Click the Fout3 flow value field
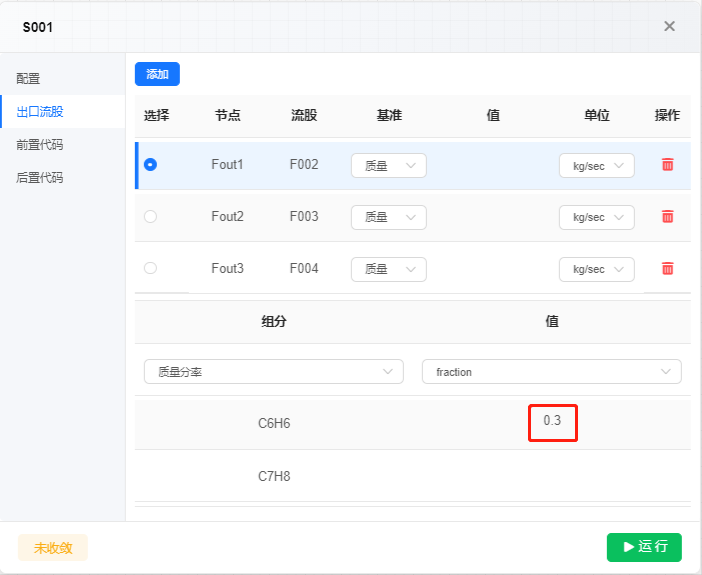702x575 pixels. coord(492,269)
